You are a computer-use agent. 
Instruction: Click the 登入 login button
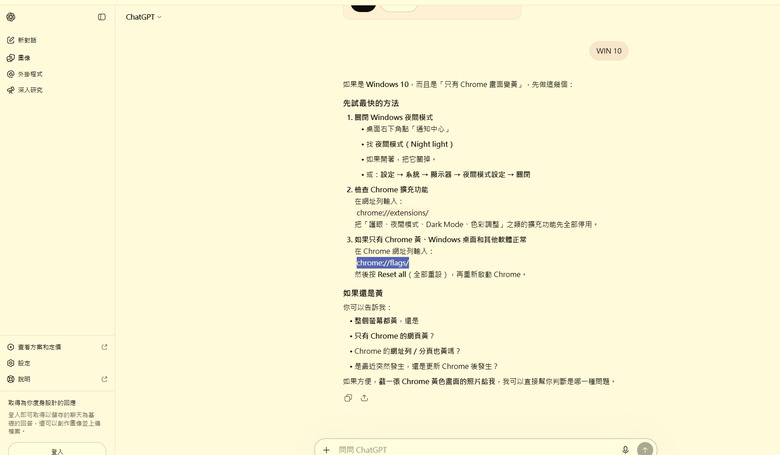(x=57, y=450)
